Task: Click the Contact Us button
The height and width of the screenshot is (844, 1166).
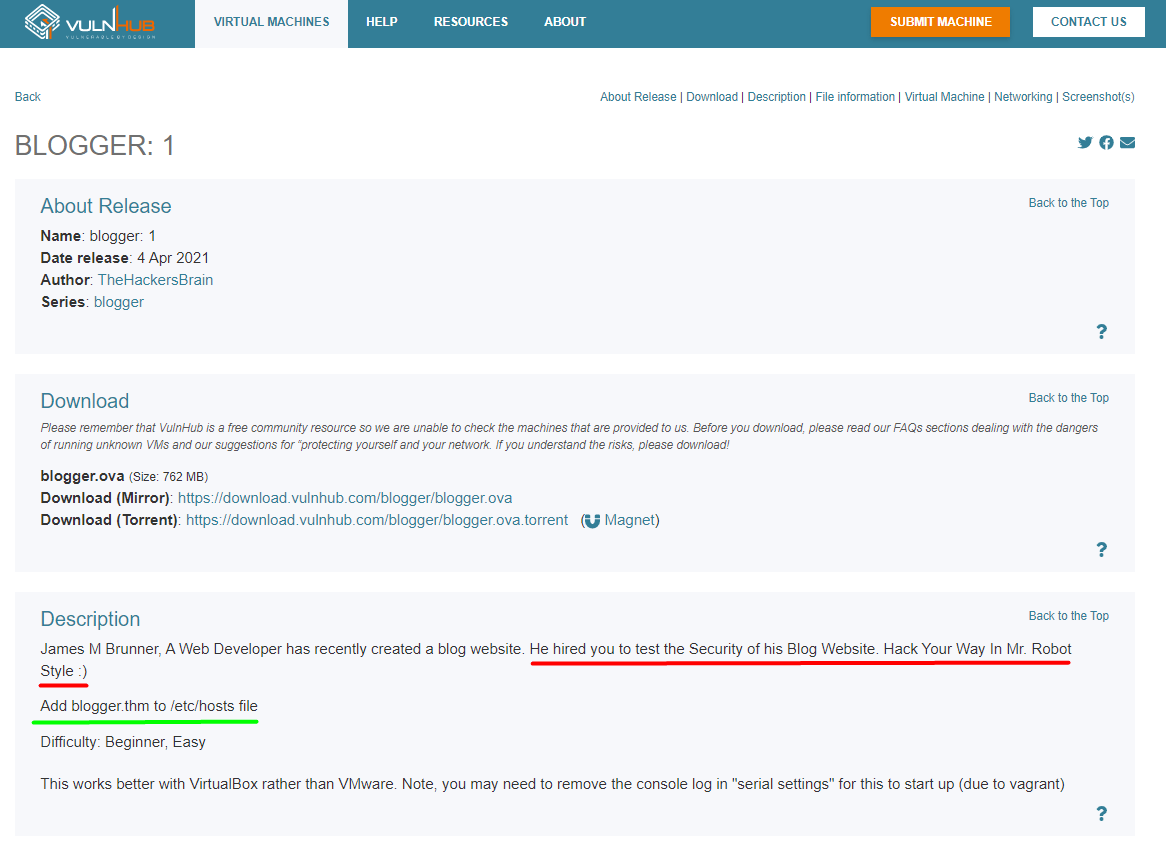Action: pos(1089,22)
